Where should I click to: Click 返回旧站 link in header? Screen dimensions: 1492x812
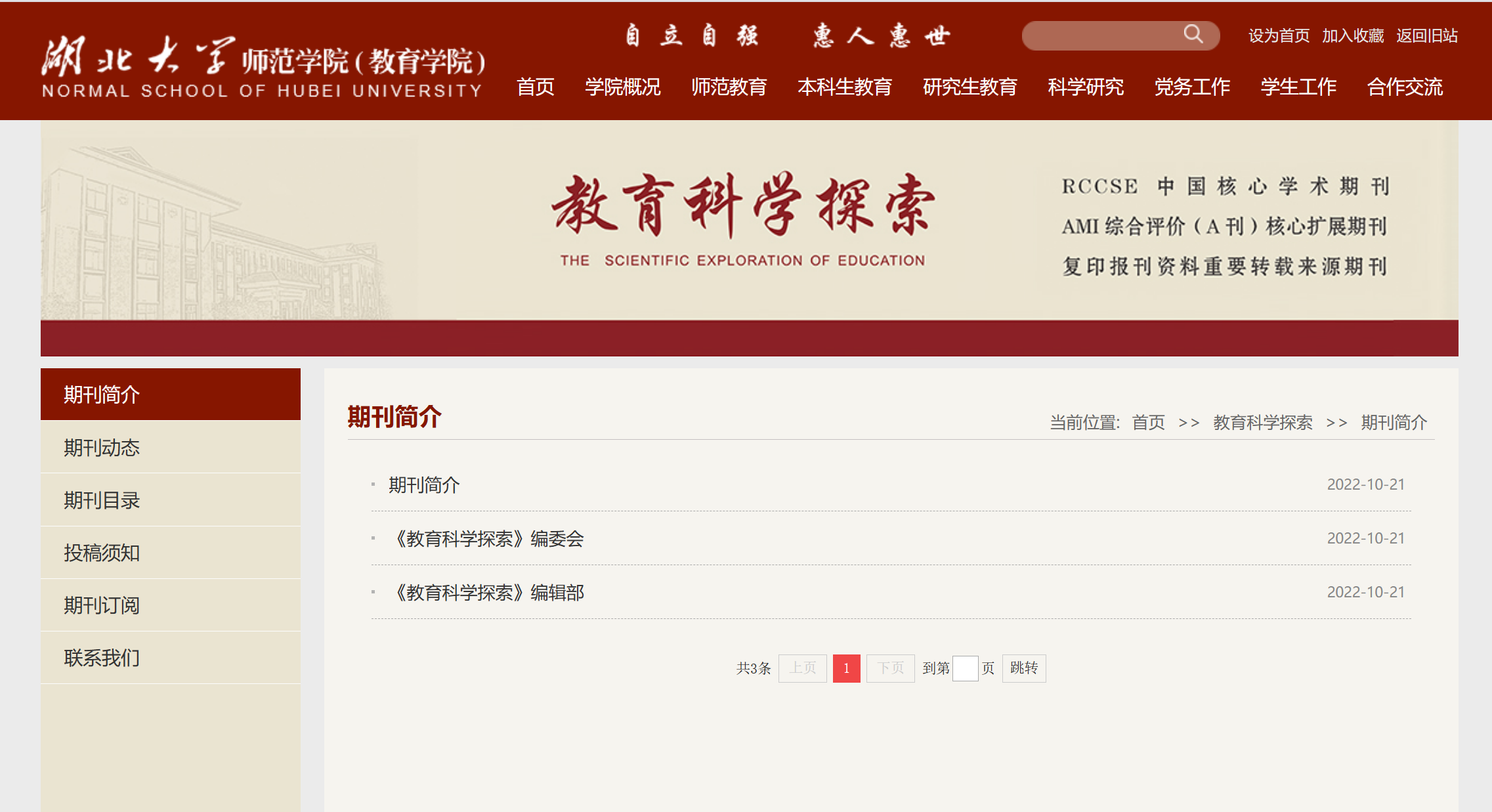tap(1427, 35)
